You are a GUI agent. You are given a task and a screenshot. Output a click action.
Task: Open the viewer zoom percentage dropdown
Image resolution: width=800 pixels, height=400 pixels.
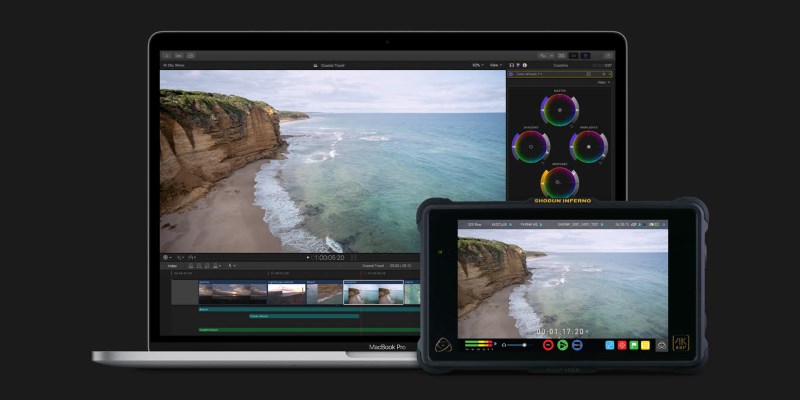[x=477, y=65]
